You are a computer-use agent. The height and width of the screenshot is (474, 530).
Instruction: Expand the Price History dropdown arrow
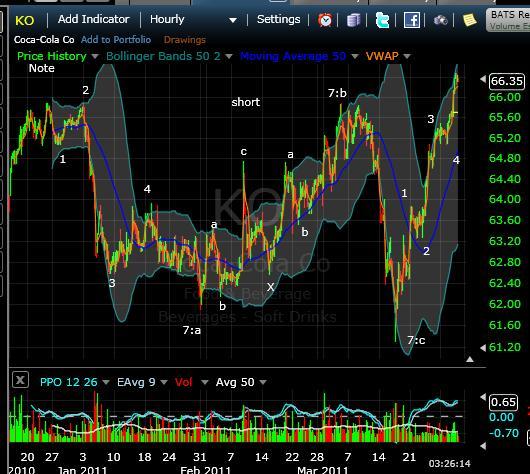coord(95,56)
